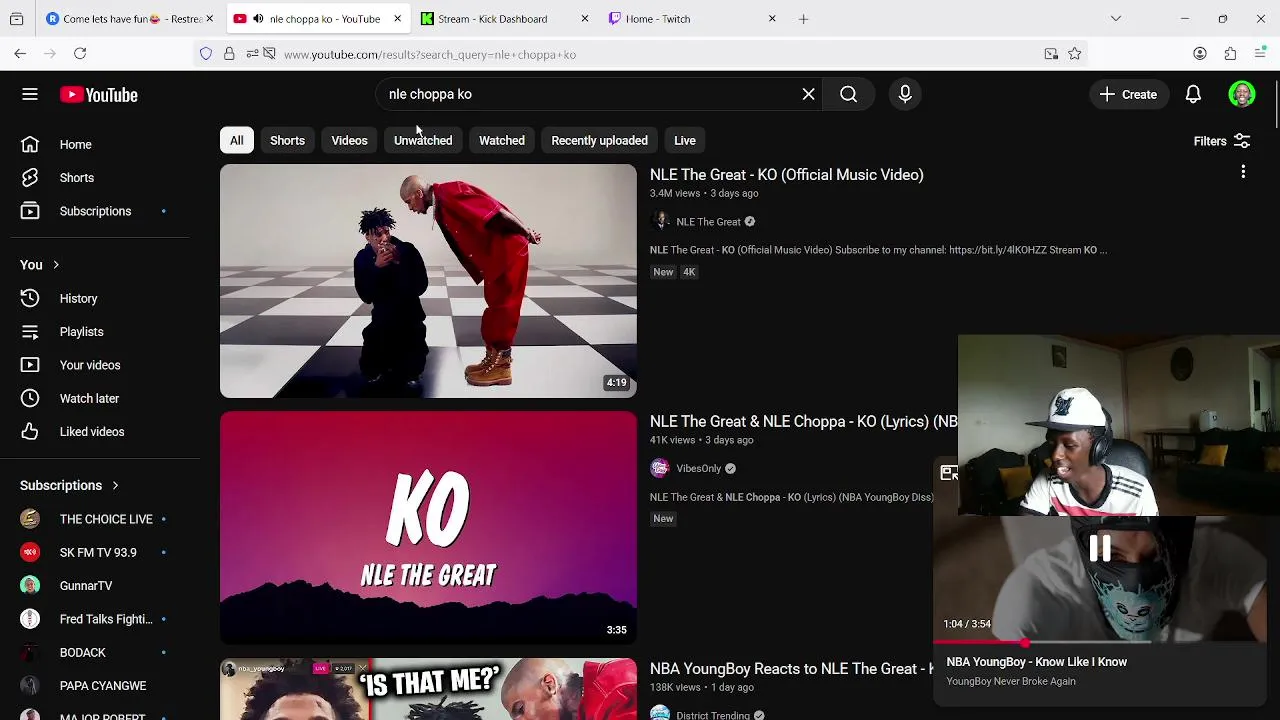
Task: Select the Recently uploaded filter chip
Action: [x=599, y=141]
